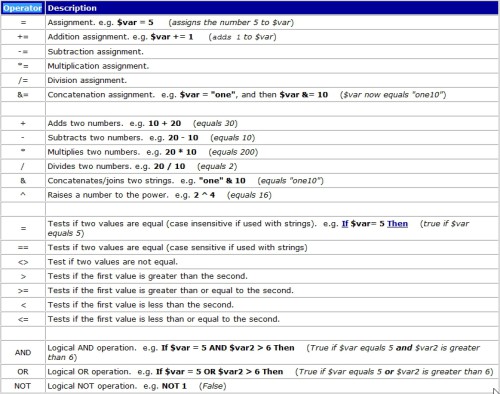Click the '<>' not equal operator cell
This screenshot has height=394, width=500.
23,262
